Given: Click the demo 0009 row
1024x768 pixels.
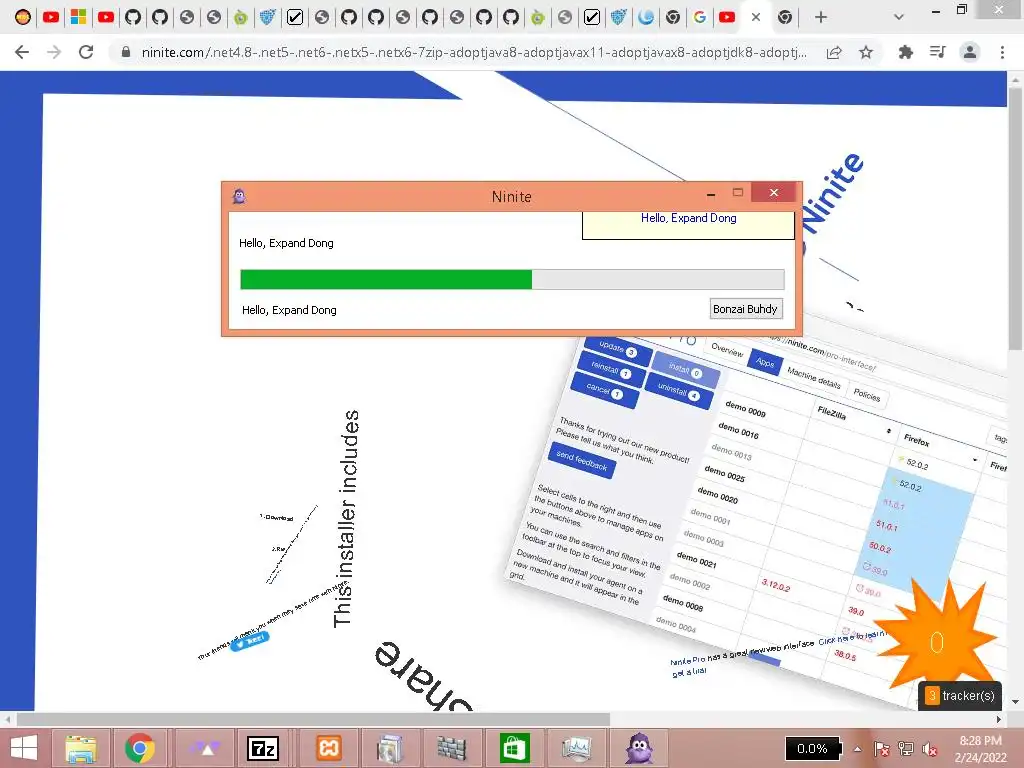Looking at the screenshot, I should point(745,409).
